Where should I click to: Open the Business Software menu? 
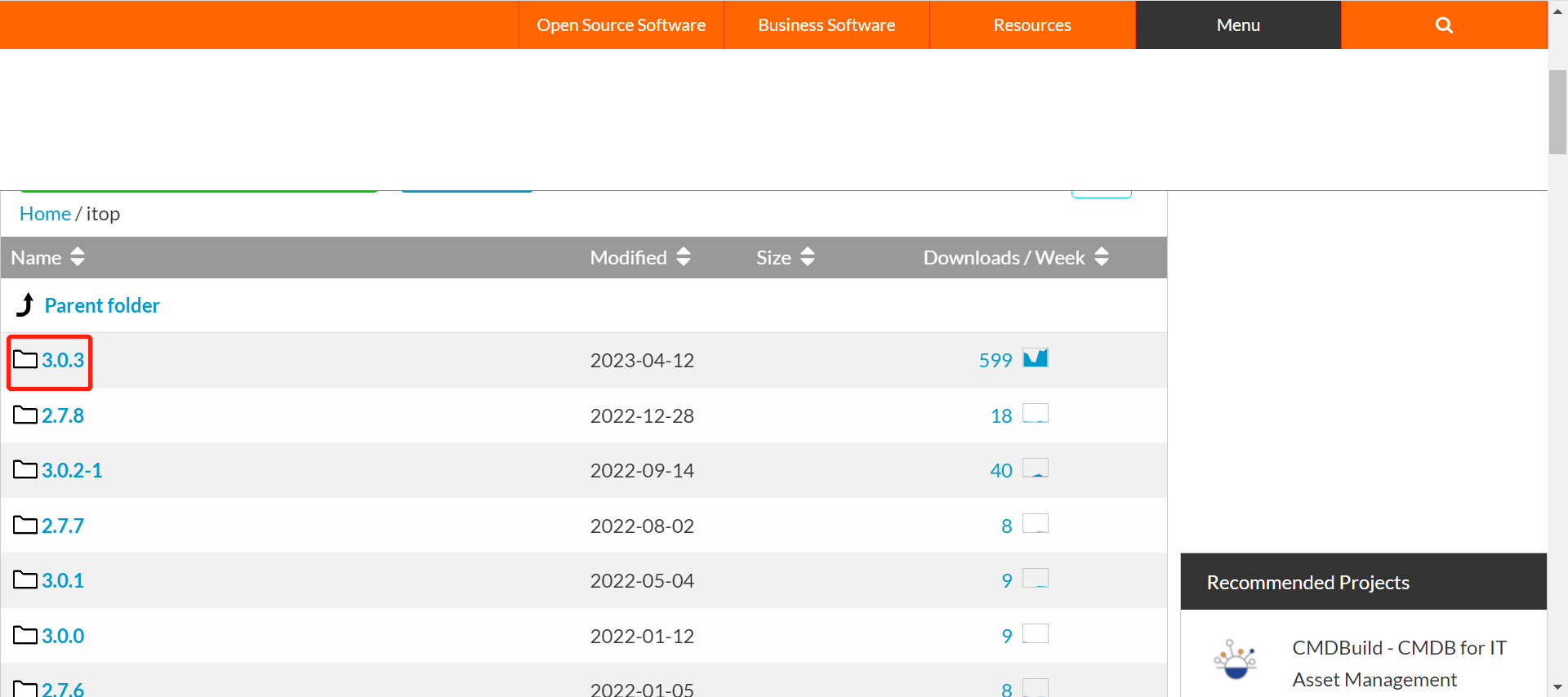coord(826,25)
